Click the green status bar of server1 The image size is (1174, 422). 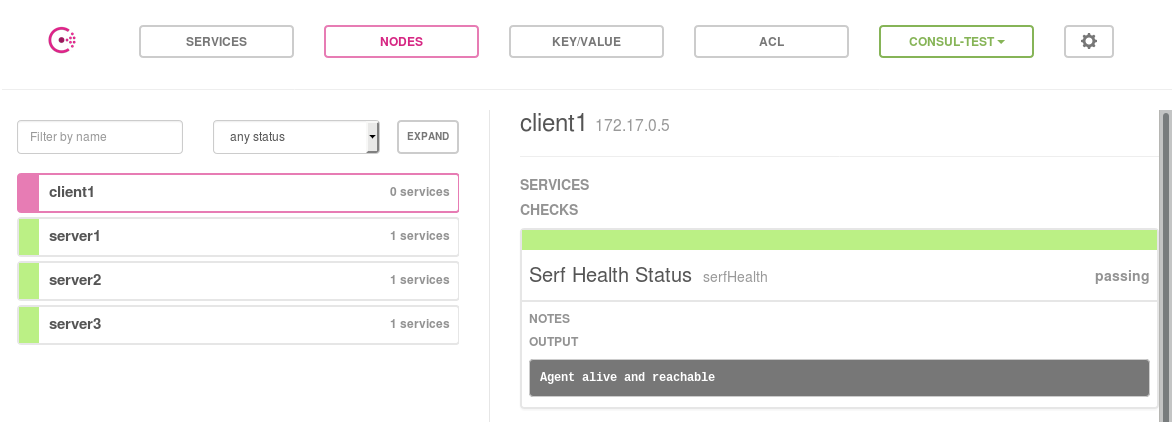28,236
